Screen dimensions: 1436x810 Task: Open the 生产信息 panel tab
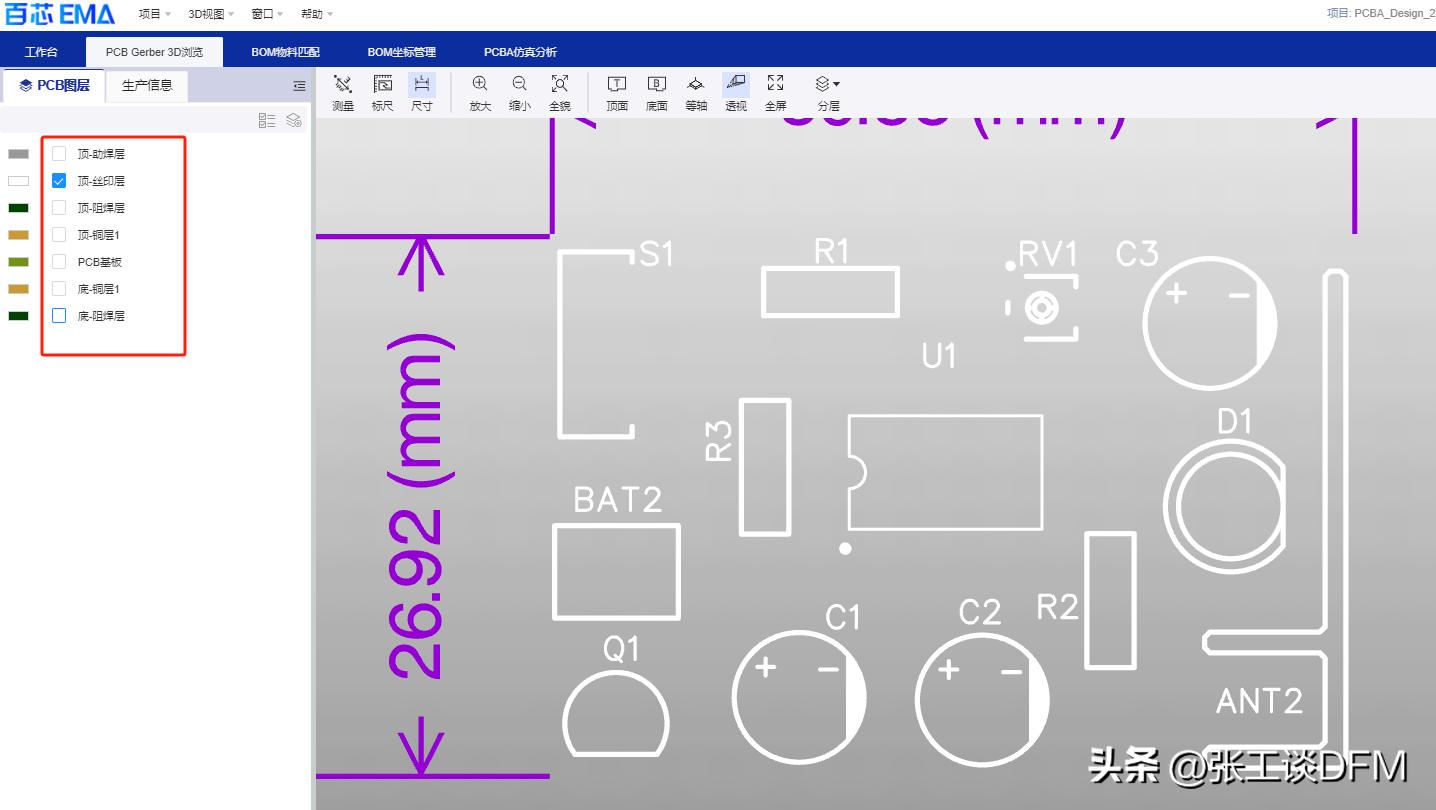click(x=147, y=86)
